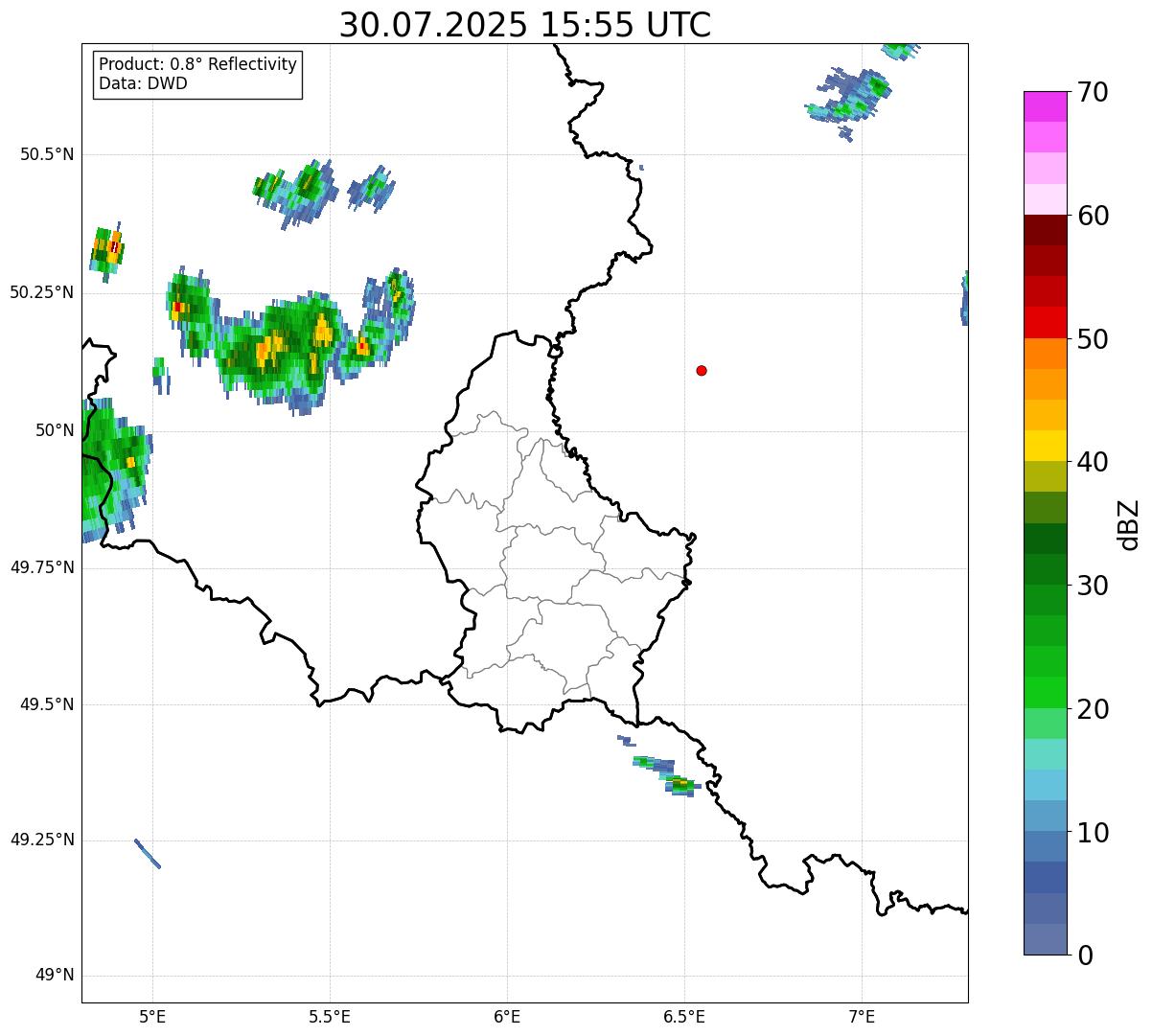This screenshot has width=1152, height=1036.
Task: Click the '7°E' longitude label
Action: click(x=862, y=1016)
